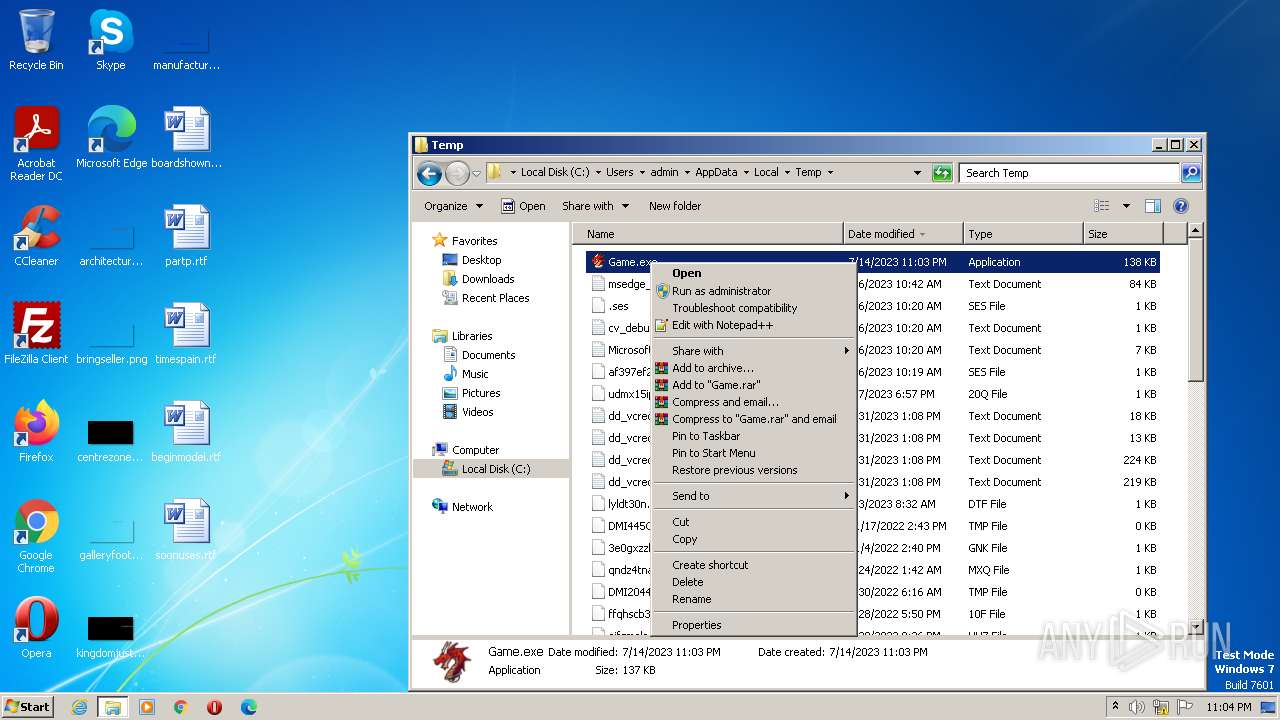Image resolution: width=1280 pixels, height=720 pixels.
Task: Click the refresh button in address bar
Action: [942, 173]
